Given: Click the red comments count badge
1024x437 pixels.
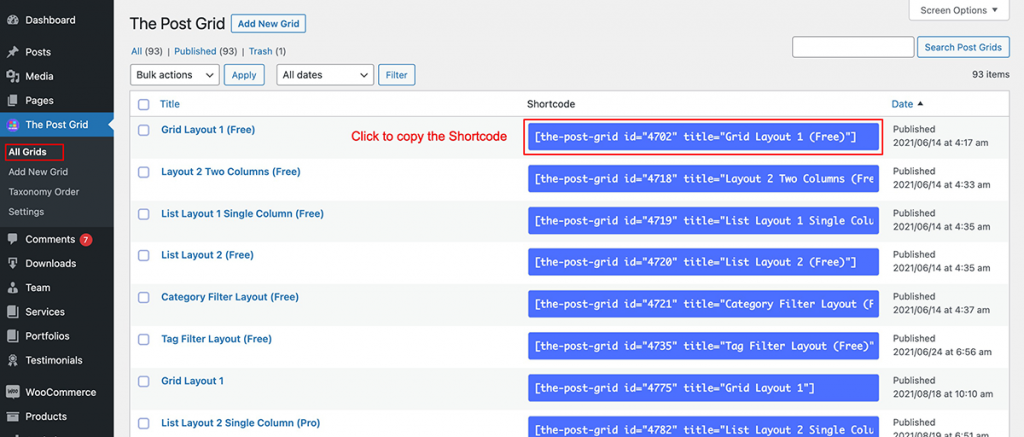Looking at the screenshot, I should pyautogui.click(x=86, y=240).
